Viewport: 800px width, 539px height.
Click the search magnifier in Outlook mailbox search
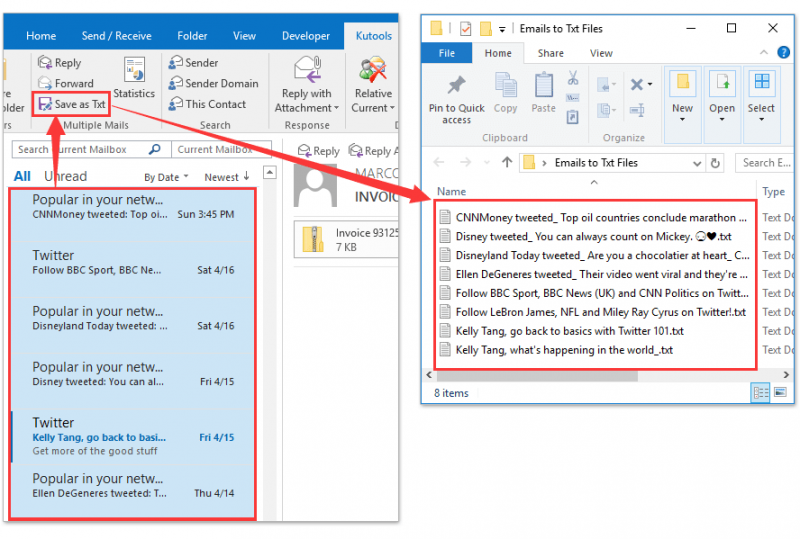[x=154, y=149]
